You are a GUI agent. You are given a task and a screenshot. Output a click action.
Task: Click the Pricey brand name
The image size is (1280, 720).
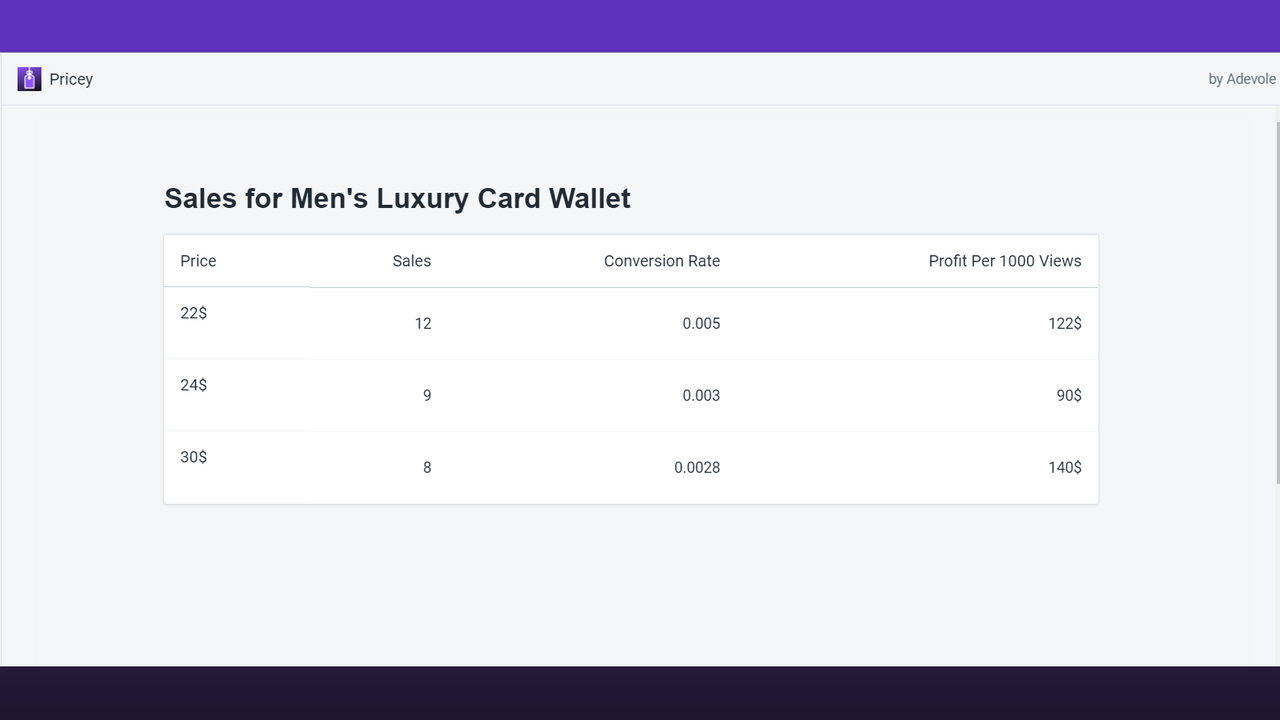pos(70,78)
